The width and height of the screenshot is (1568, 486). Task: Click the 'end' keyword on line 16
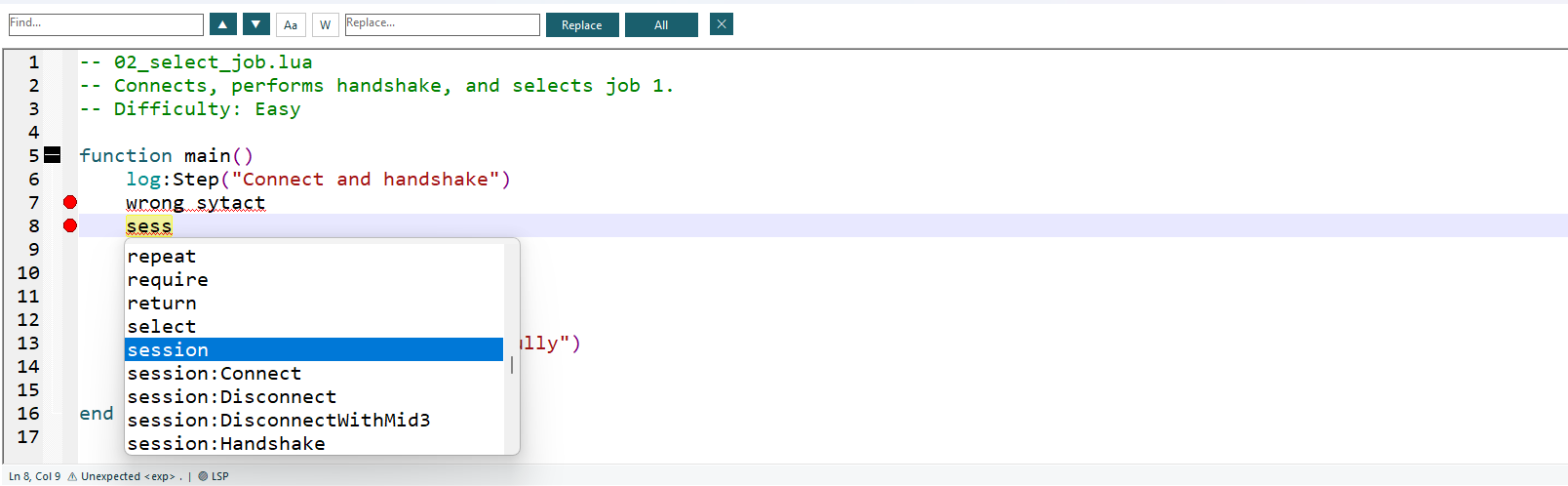[97, 413]
